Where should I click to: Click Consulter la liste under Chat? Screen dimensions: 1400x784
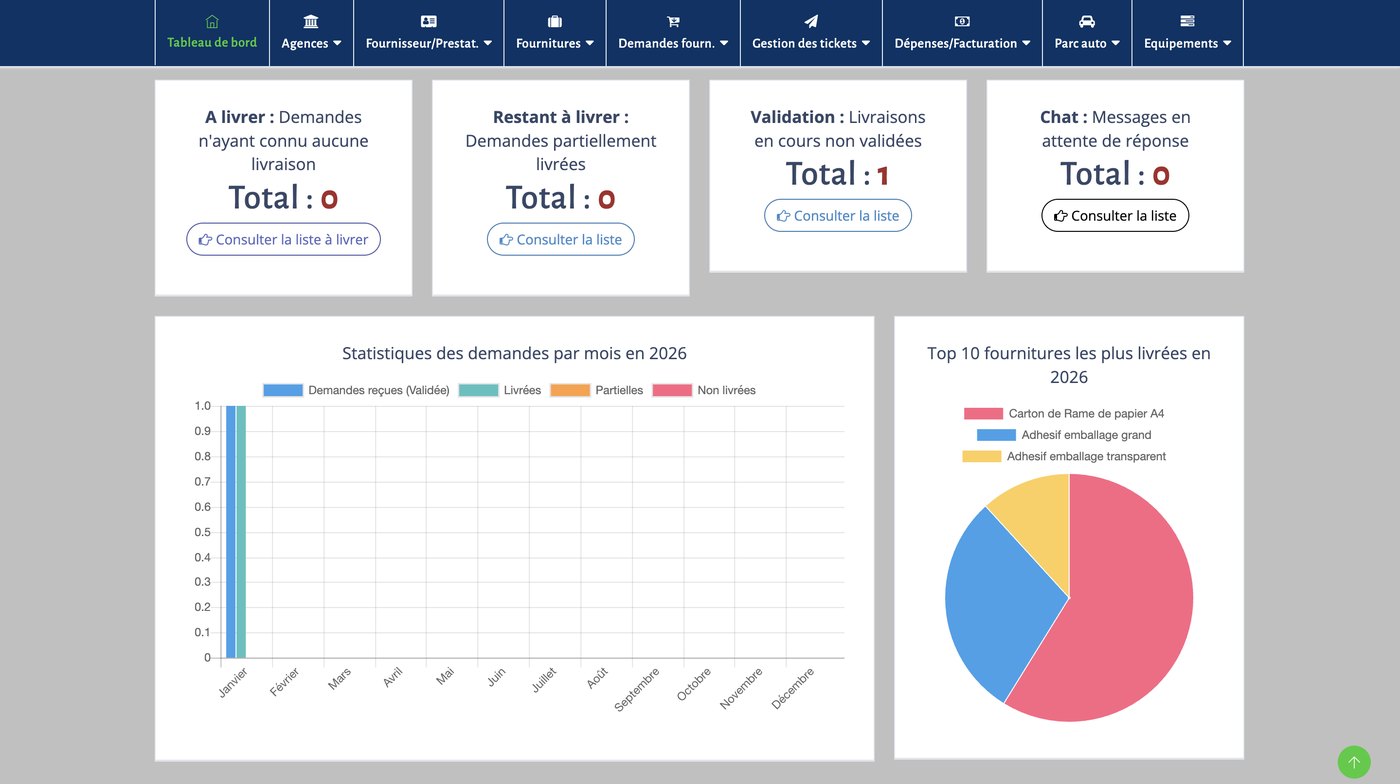[1115, 215]
